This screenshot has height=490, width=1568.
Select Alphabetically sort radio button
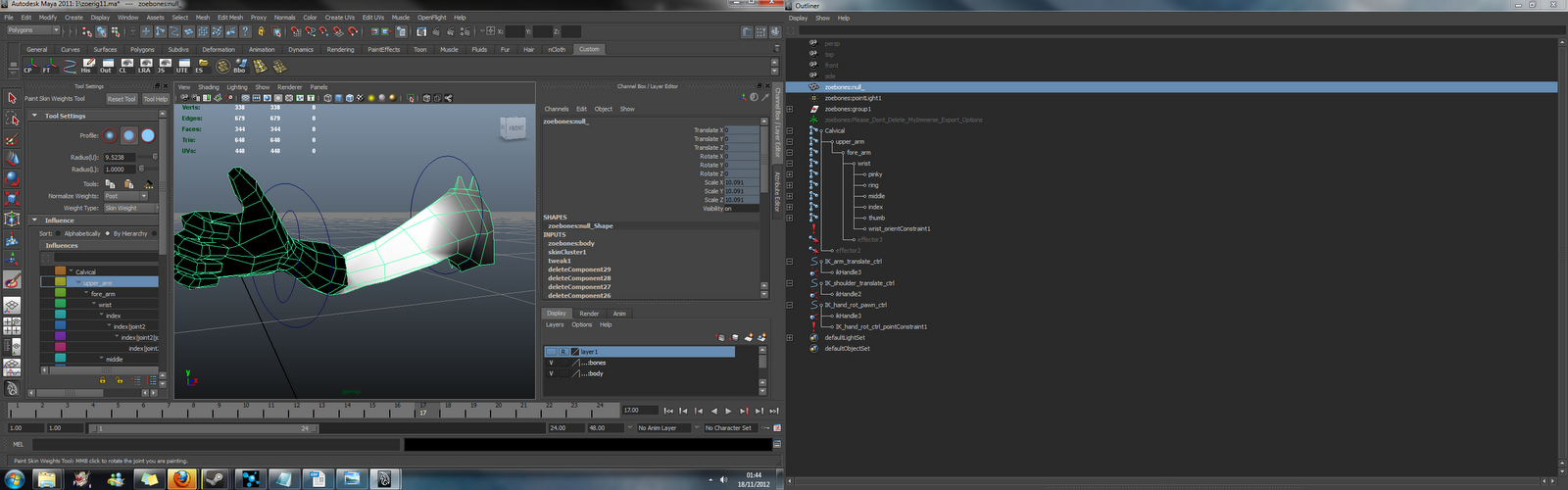59,233
